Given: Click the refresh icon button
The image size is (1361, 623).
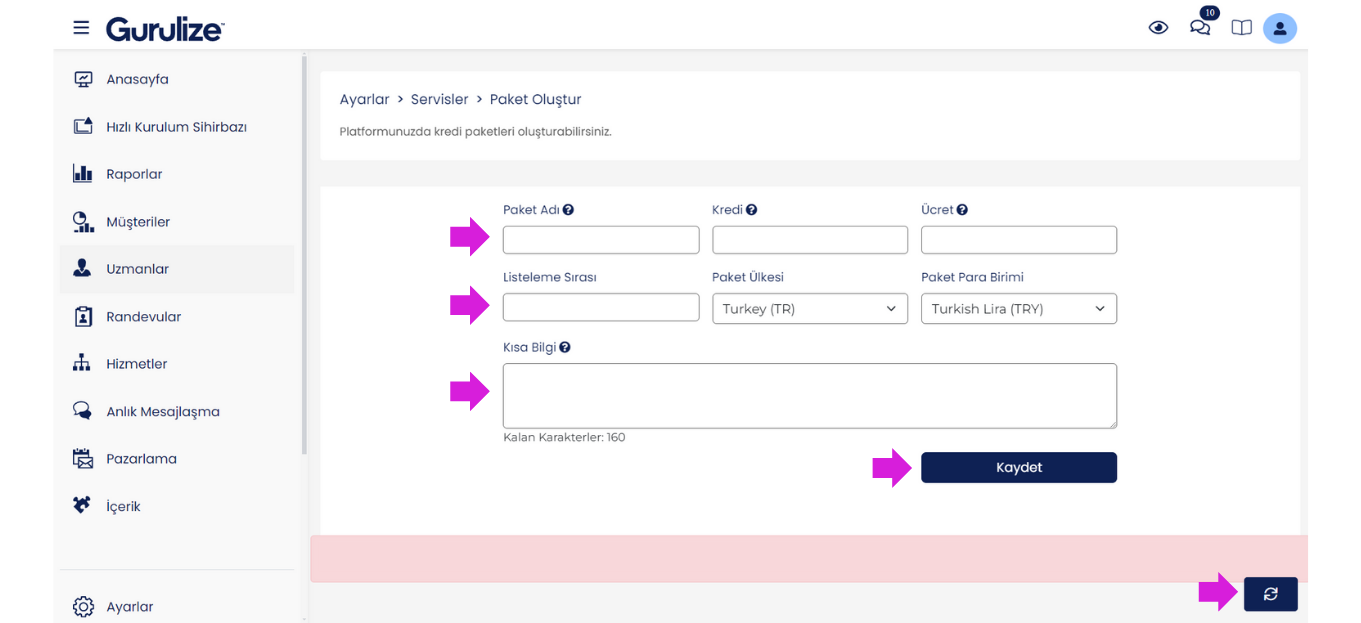Looking at the screenshot, I should point(1271,594).
